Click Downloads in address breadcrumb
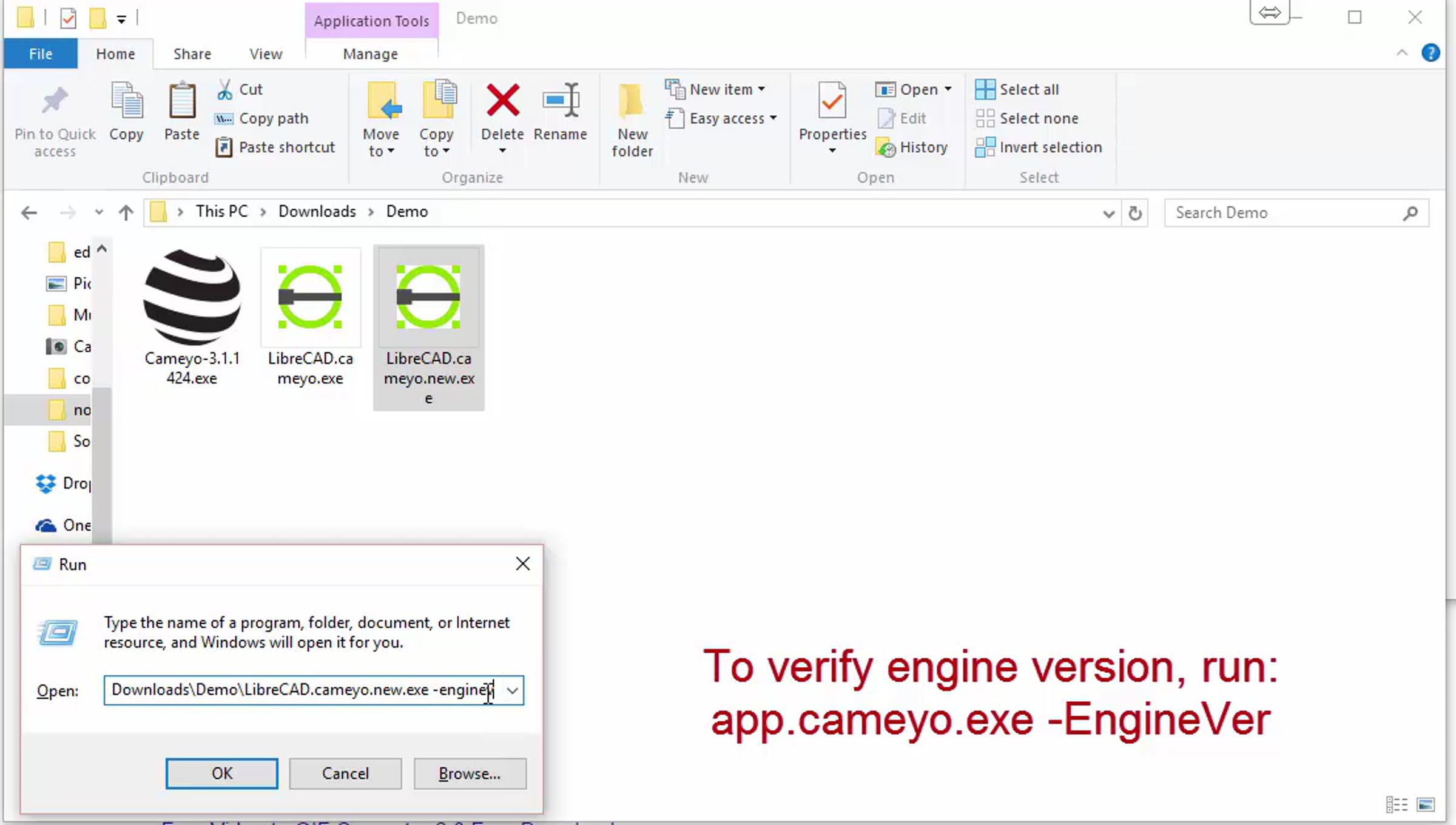Image resolution: width=1456 pixels, height=825 pixels. coord(317,212)
